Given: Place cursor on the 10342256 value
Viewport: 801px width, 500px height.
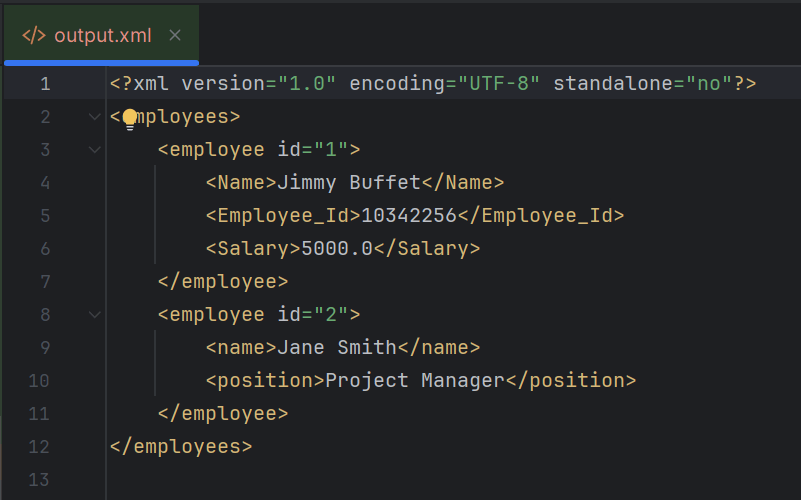Looking at the screenshot, I should pos(408,216).
